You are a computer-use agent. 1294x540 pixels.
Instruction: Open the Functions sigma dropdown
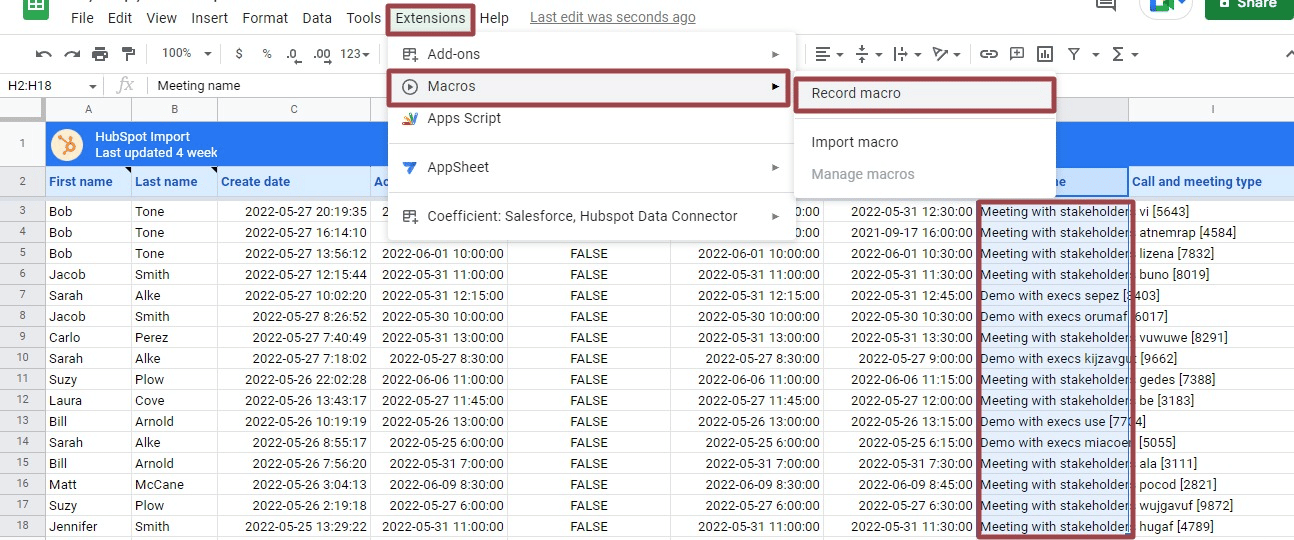(1124, 54)
